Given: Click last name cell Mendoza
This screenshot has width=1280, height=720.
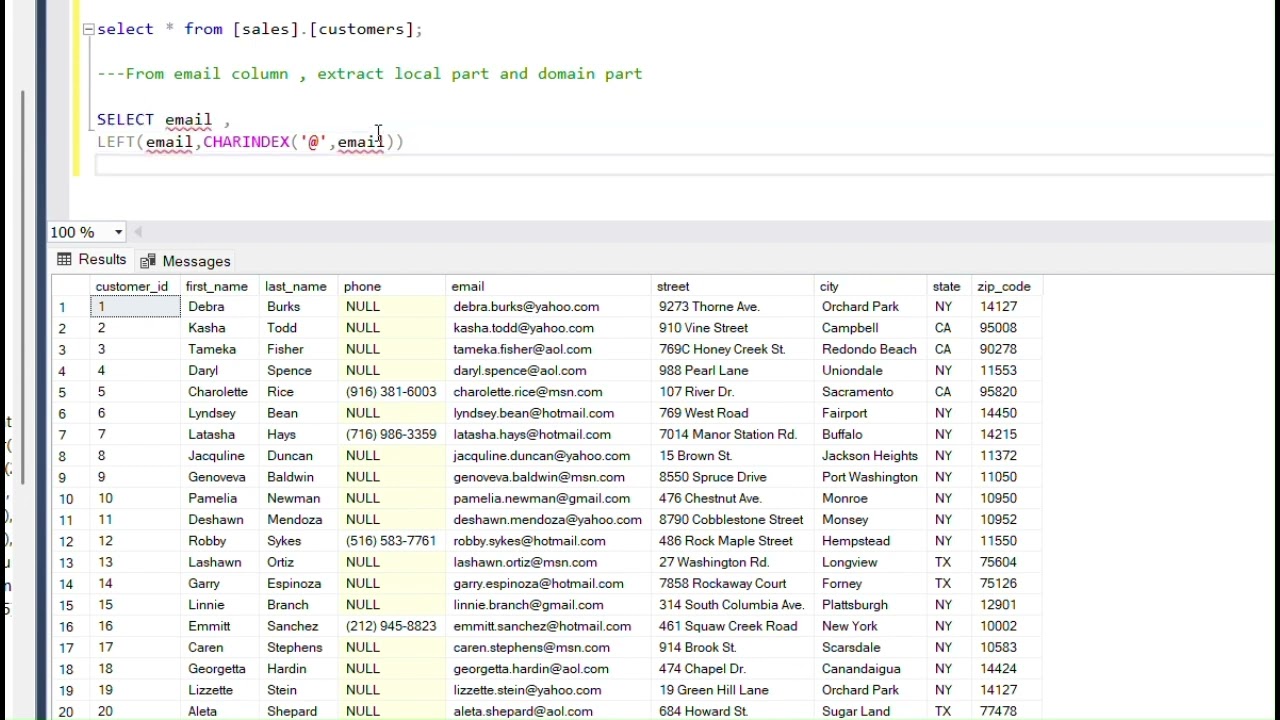Looking at the screenshot, I should pyautogui.click(x=299, y=520).
